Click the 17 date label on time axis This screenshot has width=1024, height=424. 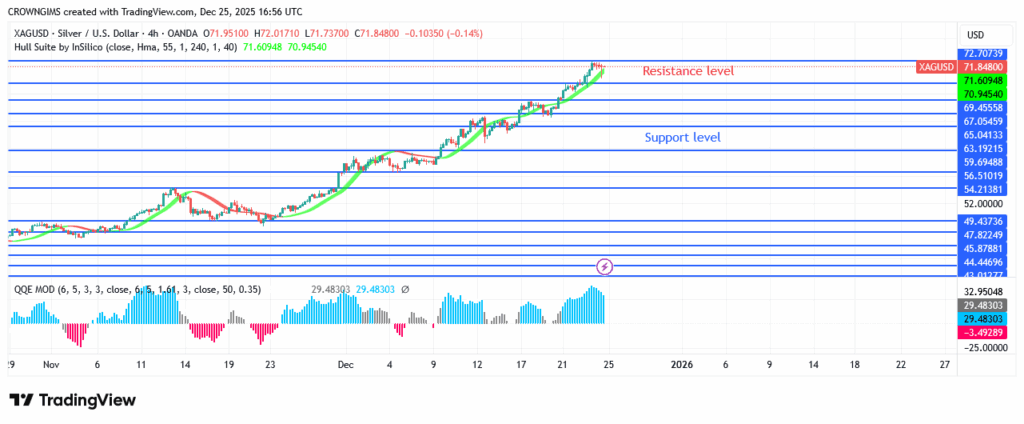tap(520, 365)
